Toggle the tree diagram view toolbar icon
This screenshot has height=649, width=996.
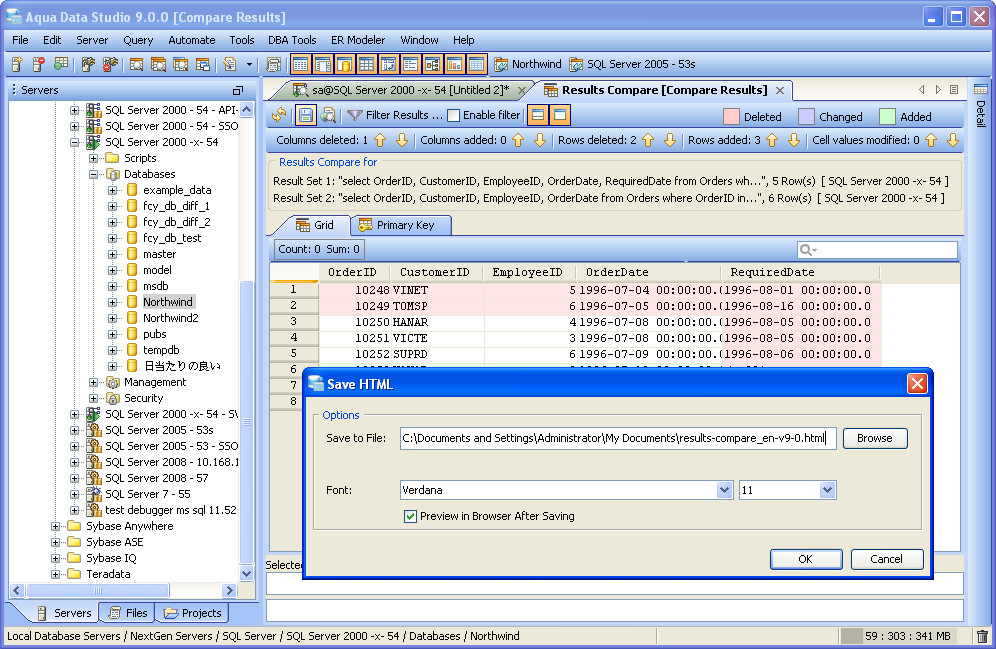[x=433, y=64]
